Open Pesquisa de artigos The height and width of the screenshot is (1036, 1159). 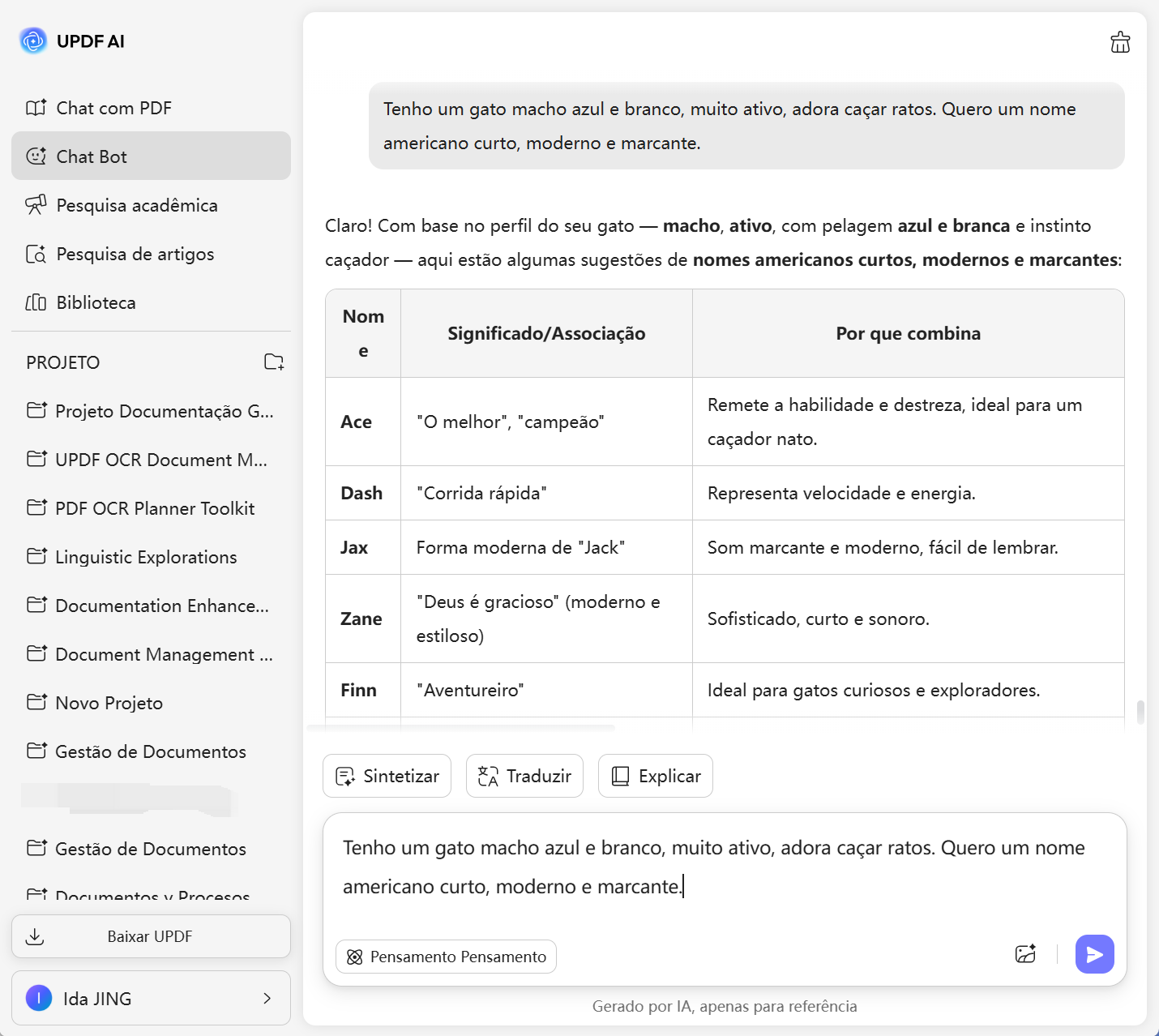pyautogui.click(x=135, y=254)
